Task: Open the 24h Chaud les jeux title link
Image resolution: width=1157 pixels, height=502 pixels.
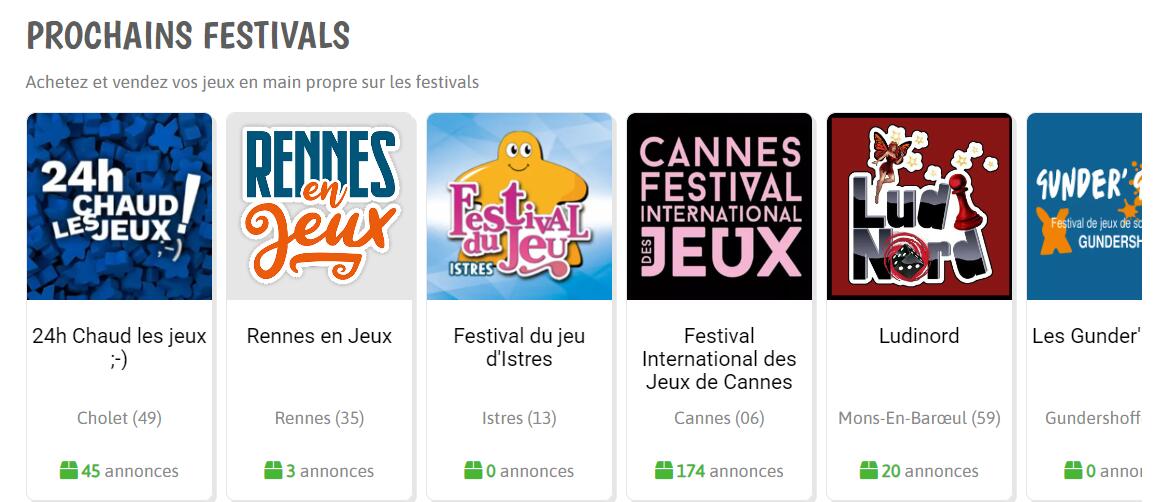Action: tap(120, 348)
